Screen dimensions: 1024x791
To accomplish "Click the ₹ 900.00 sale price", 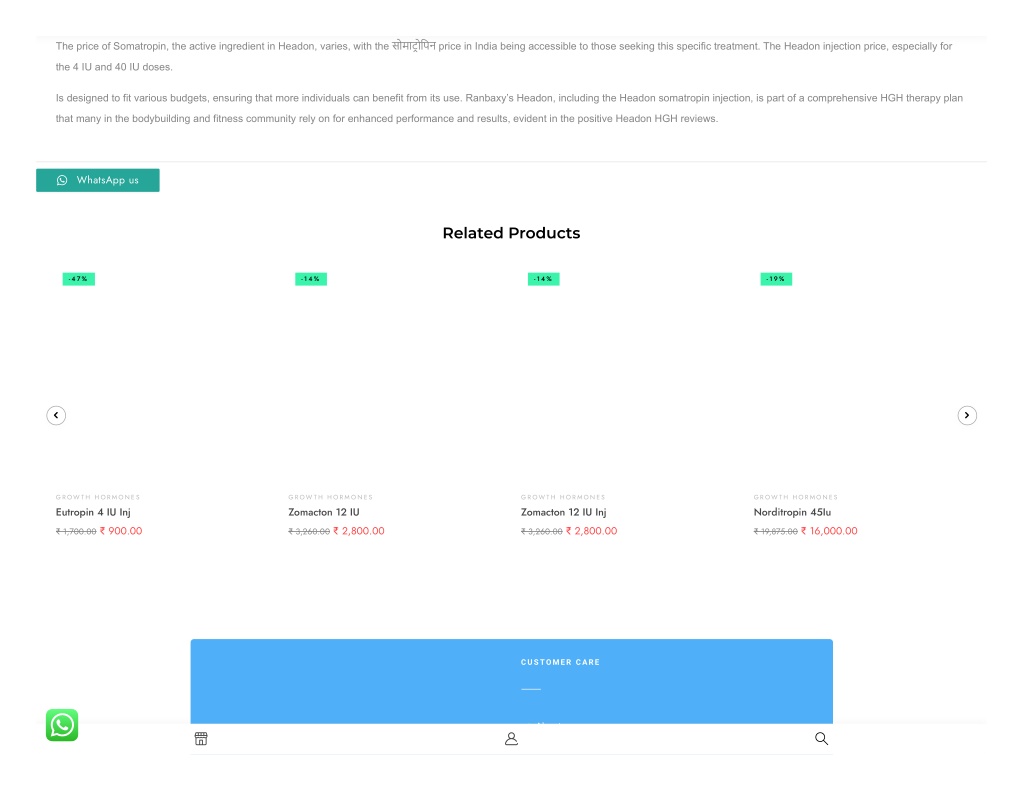I will coord(121,531).
